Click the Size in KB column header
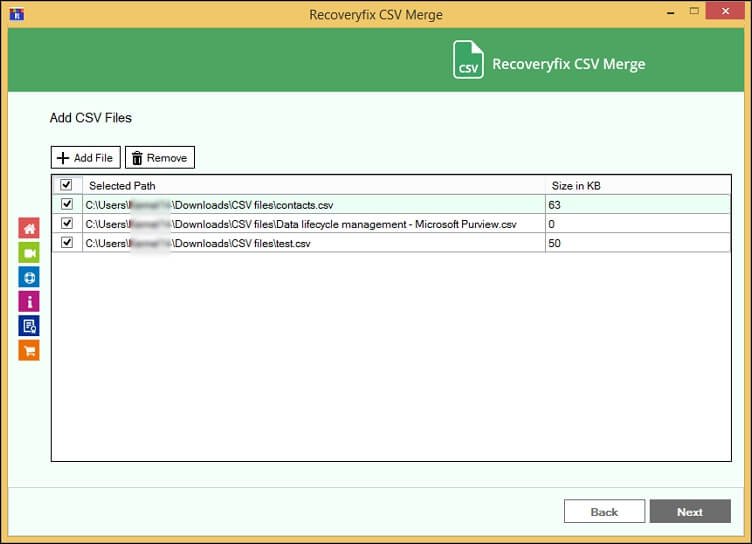This screenshot has width=752, height=544. tap(638, 186)
